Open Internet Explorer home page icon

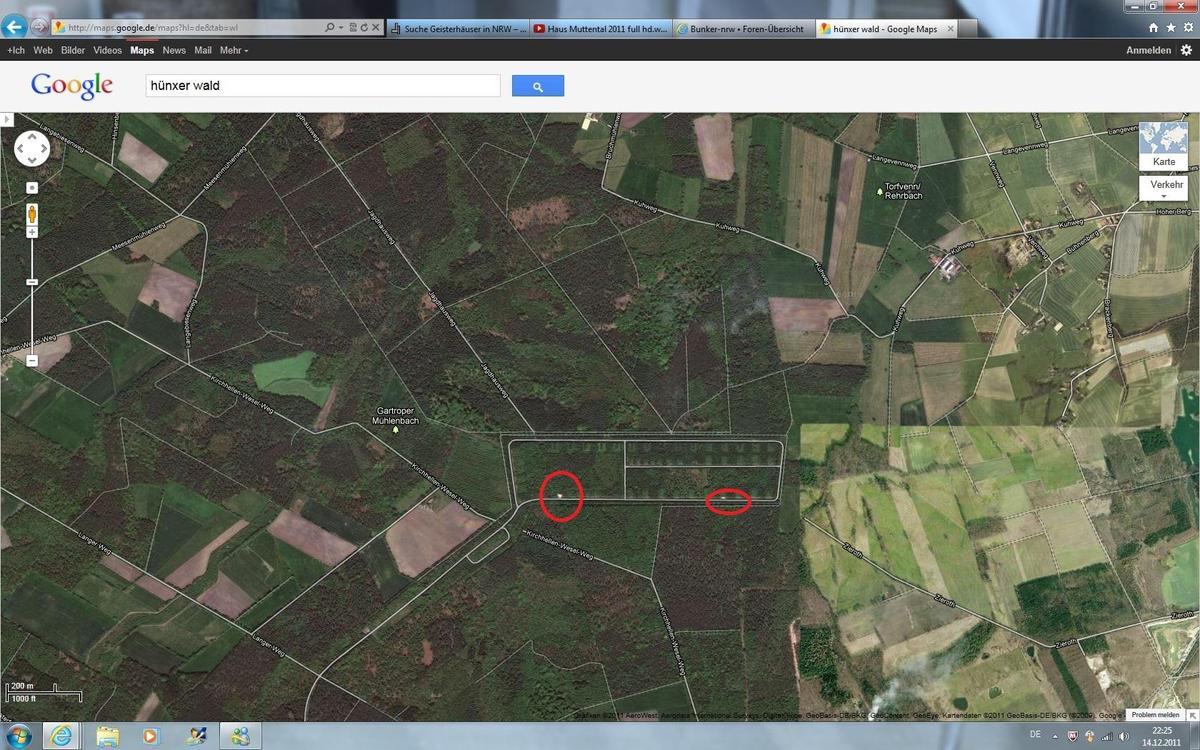[x=1154, y=28]
